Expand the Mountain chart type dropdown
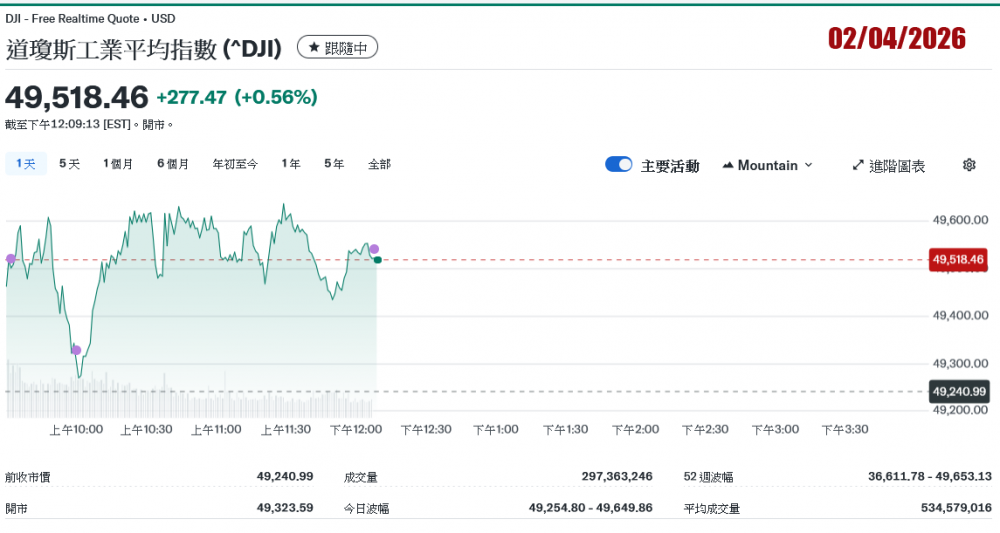This screenshot has height=533, width=1000. tap(808, 165)
